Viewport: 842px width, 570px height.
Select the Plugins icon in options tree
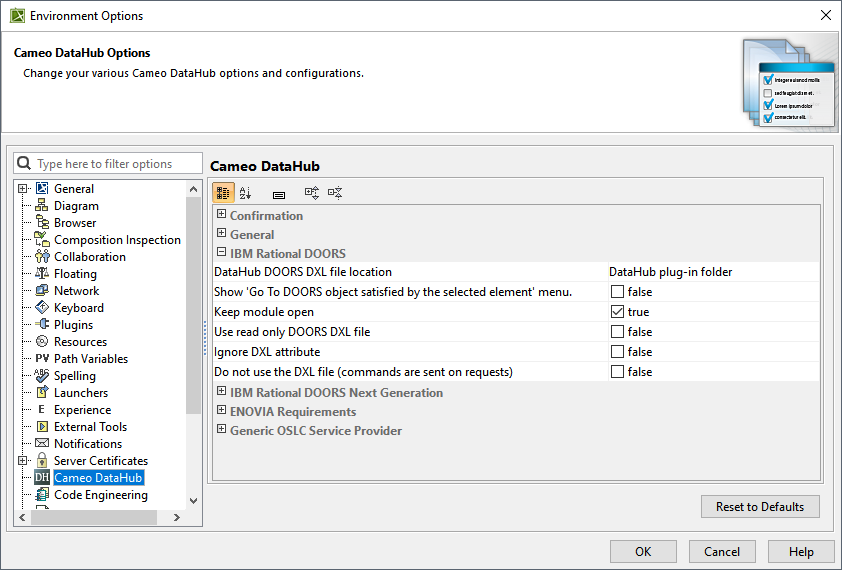pyautogui.click(x=42, y=325)
